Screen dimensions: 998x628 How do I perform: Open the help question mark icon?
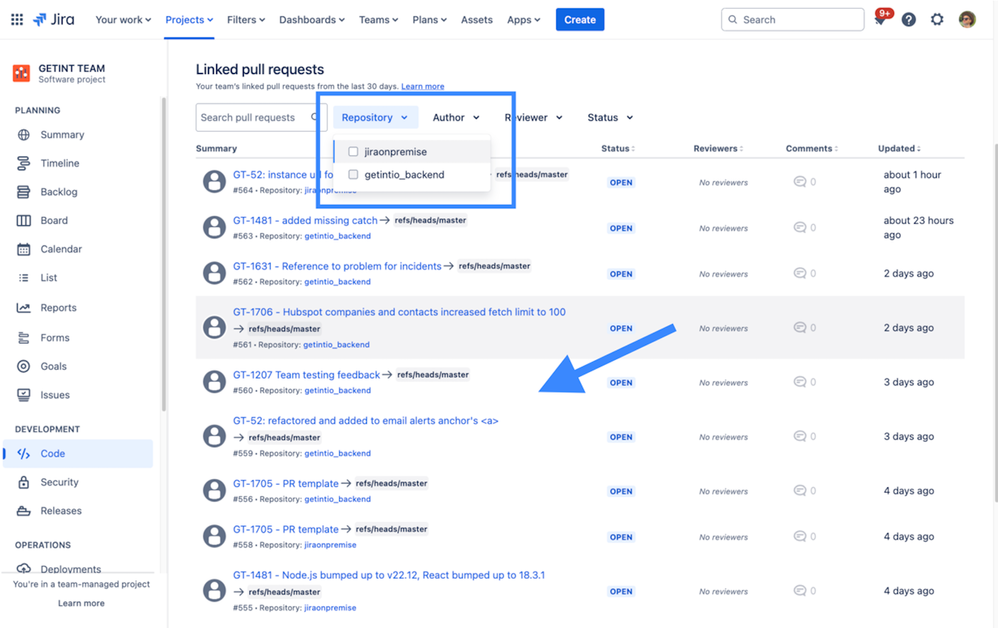click(909, 20)
